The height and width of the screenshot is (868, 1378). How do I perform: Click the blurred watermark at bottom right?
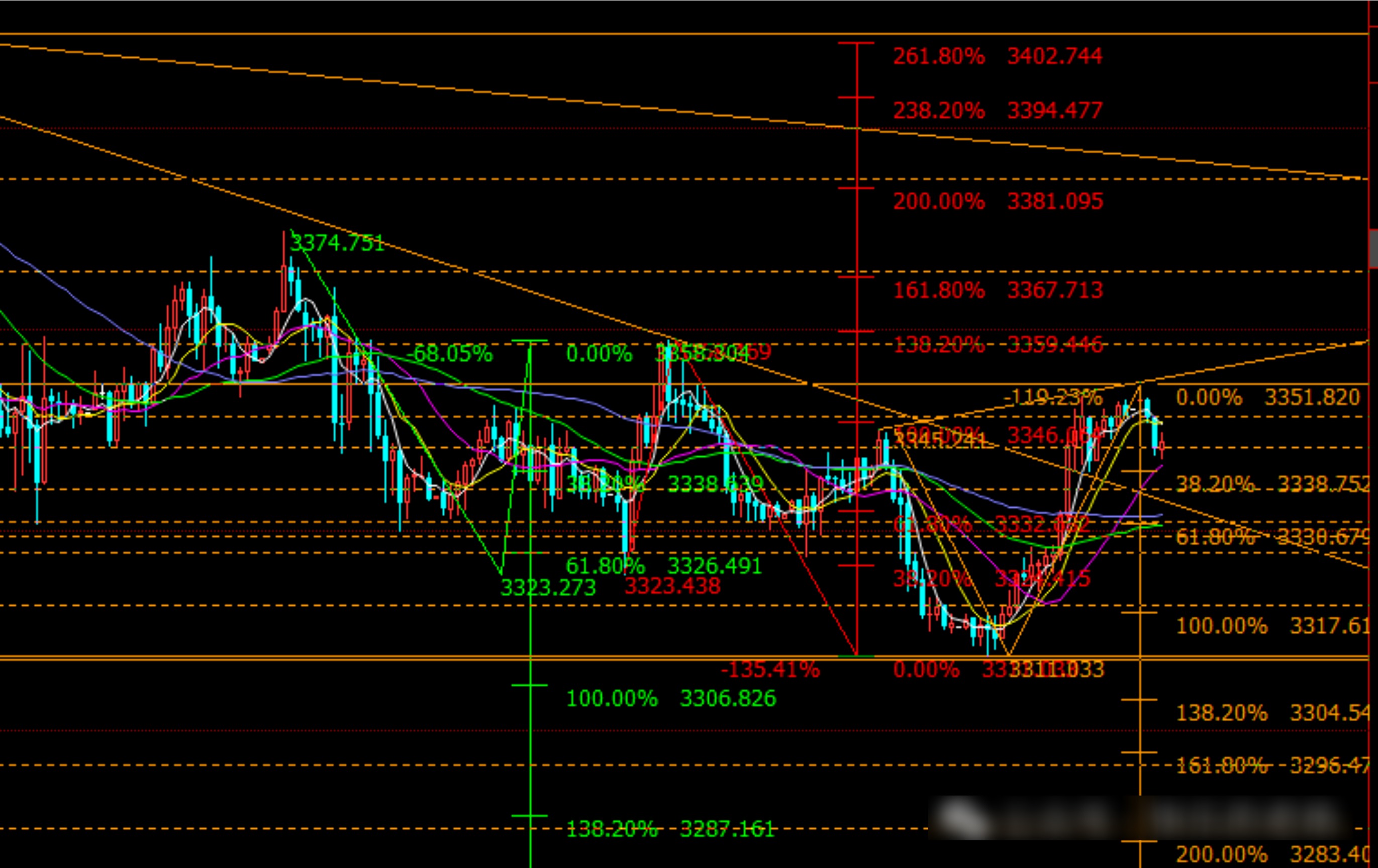1139,818
